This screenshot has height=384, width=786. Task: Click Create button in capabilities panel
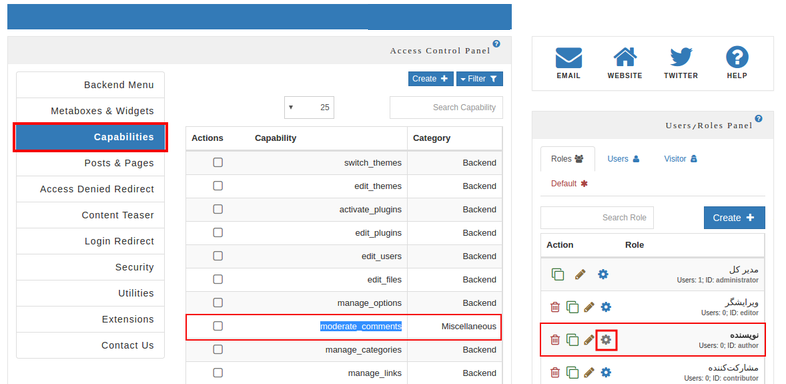431,79
